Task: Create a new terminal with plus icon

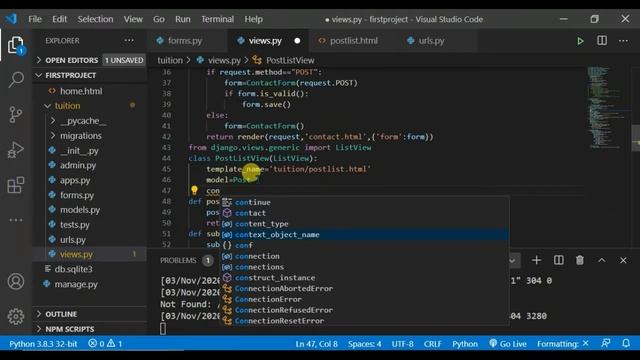Action: click(x=536, y=260)
